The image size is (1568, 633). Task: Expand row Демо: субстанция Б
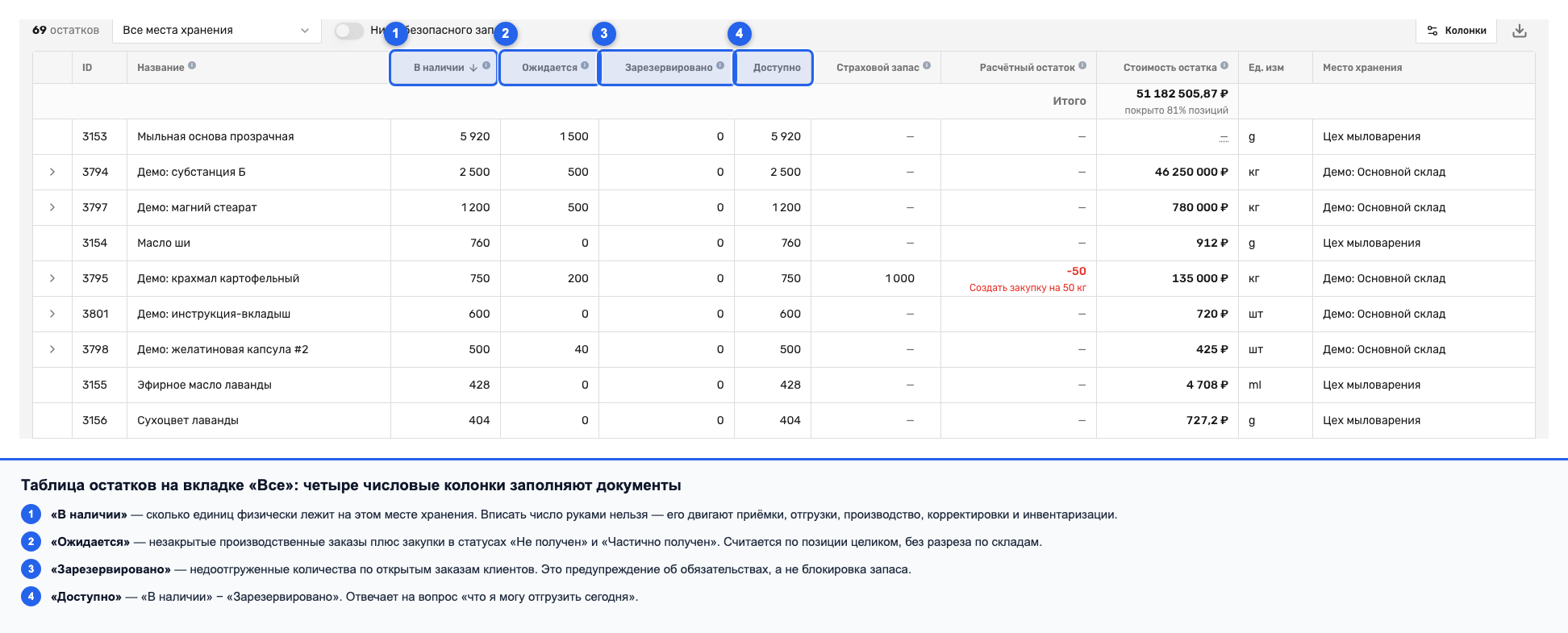(x=52, y=172)
